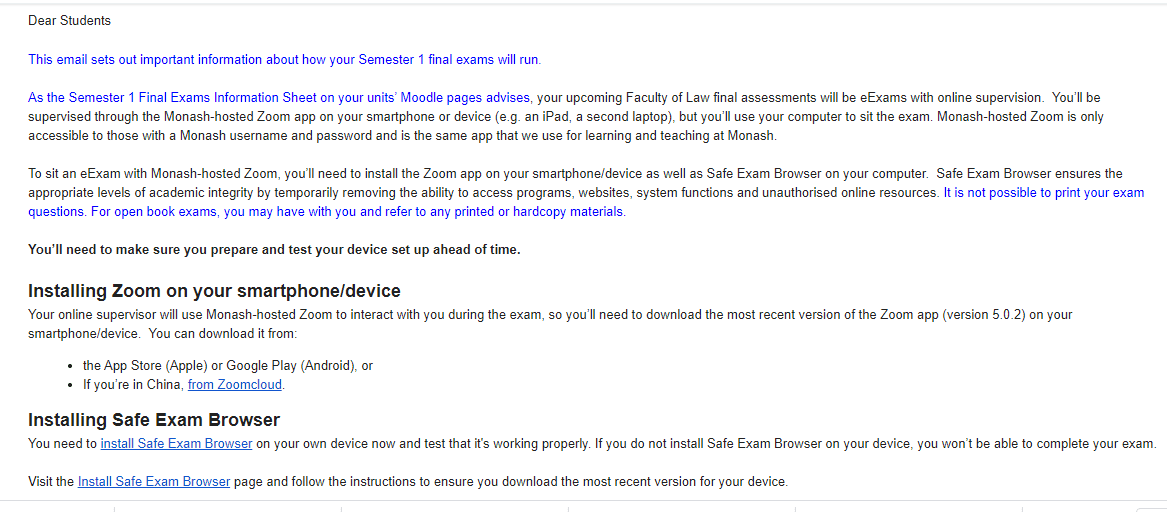
Task: Open the "Install Safe Exam Browser" page link after "Visit the"
Action: tap(154, 481)
